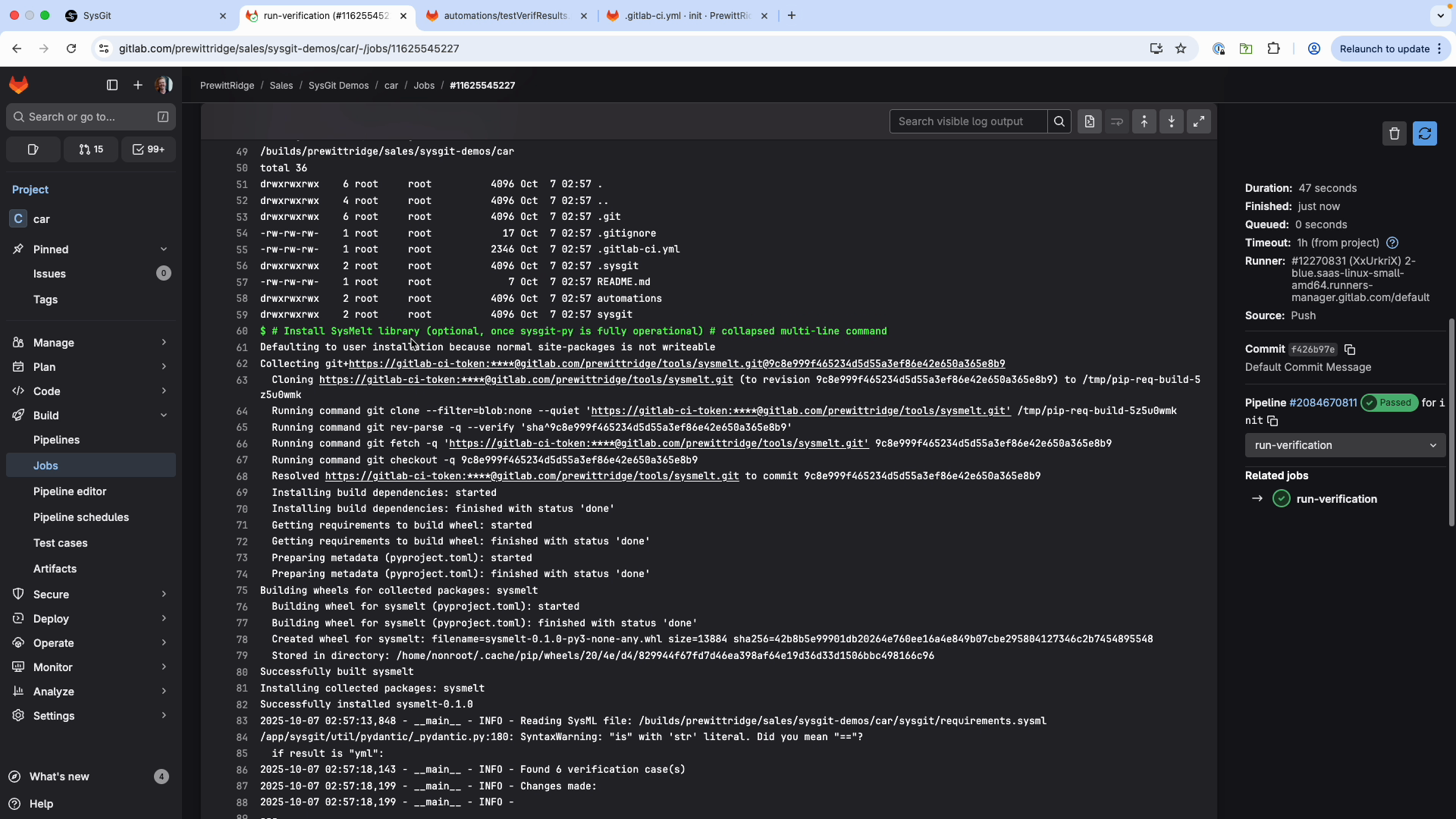Open full screen log view icon

(x=1199, y=121)
